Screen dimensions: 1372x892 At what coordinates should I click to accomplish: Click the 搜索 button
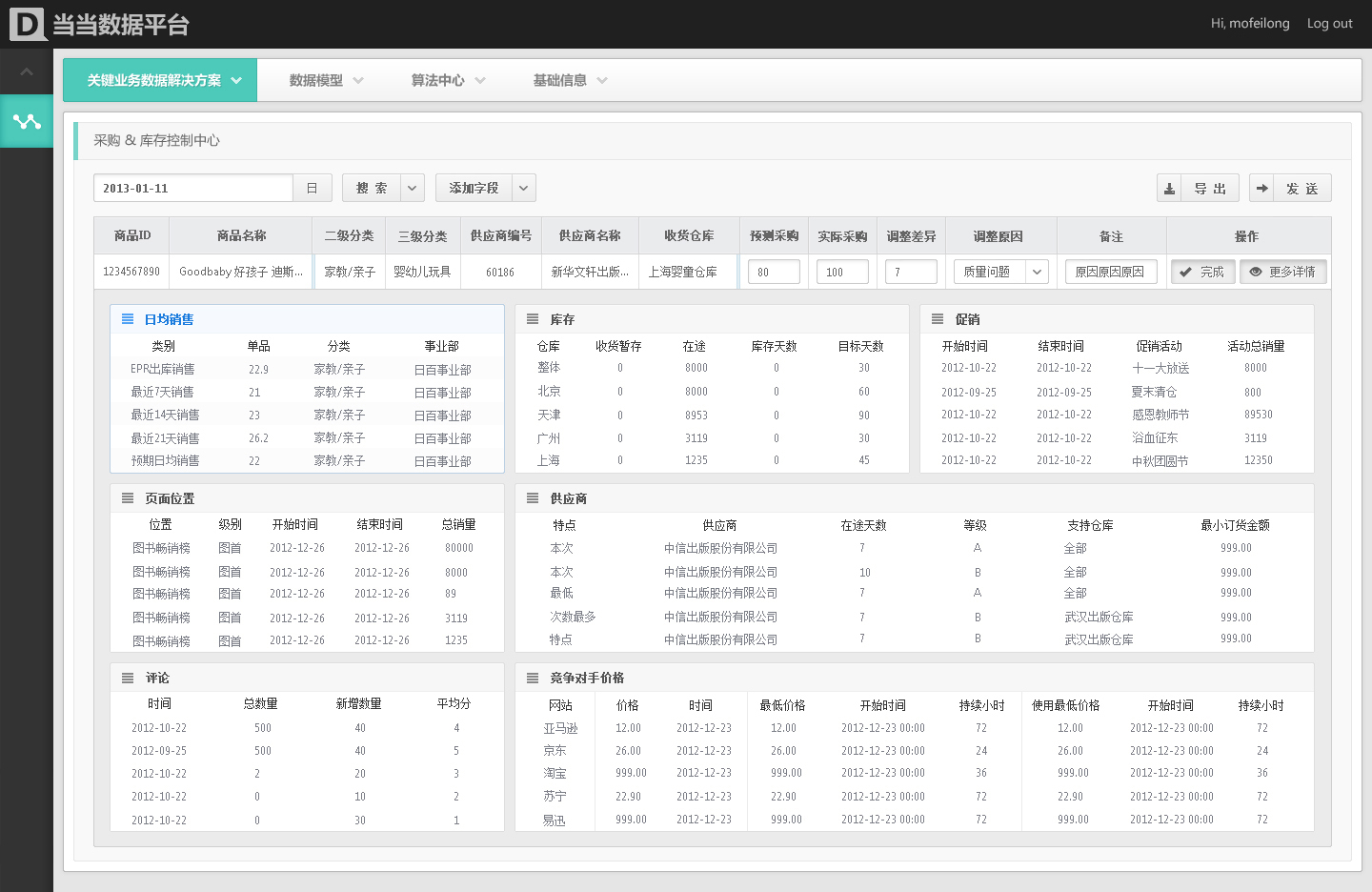pos(372,188)
